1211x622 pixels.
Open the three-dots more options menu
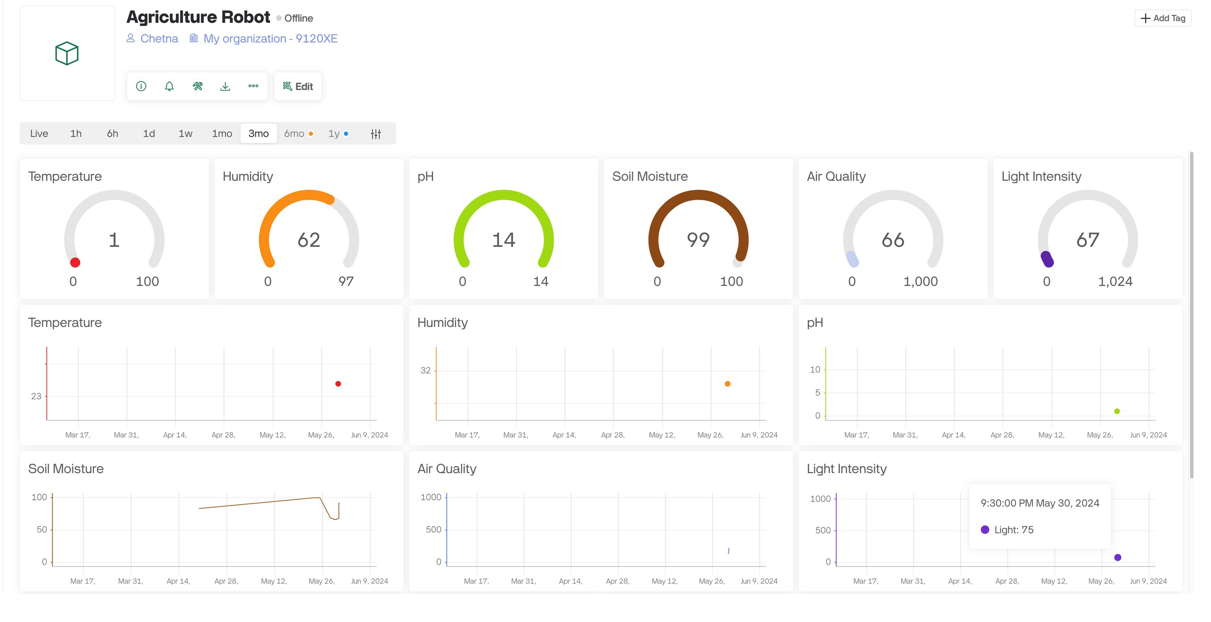(x=253, y=86)
